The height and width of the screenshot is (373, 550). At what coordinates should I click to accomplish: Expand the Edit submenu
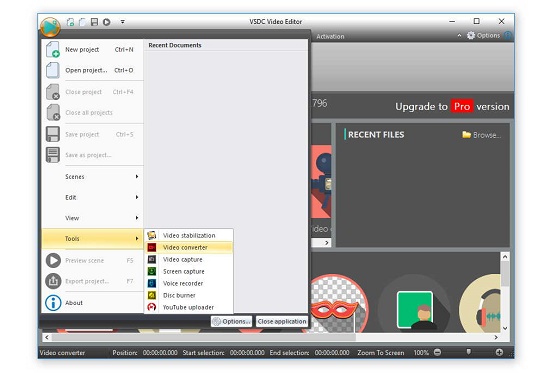(x=93, y=197)
